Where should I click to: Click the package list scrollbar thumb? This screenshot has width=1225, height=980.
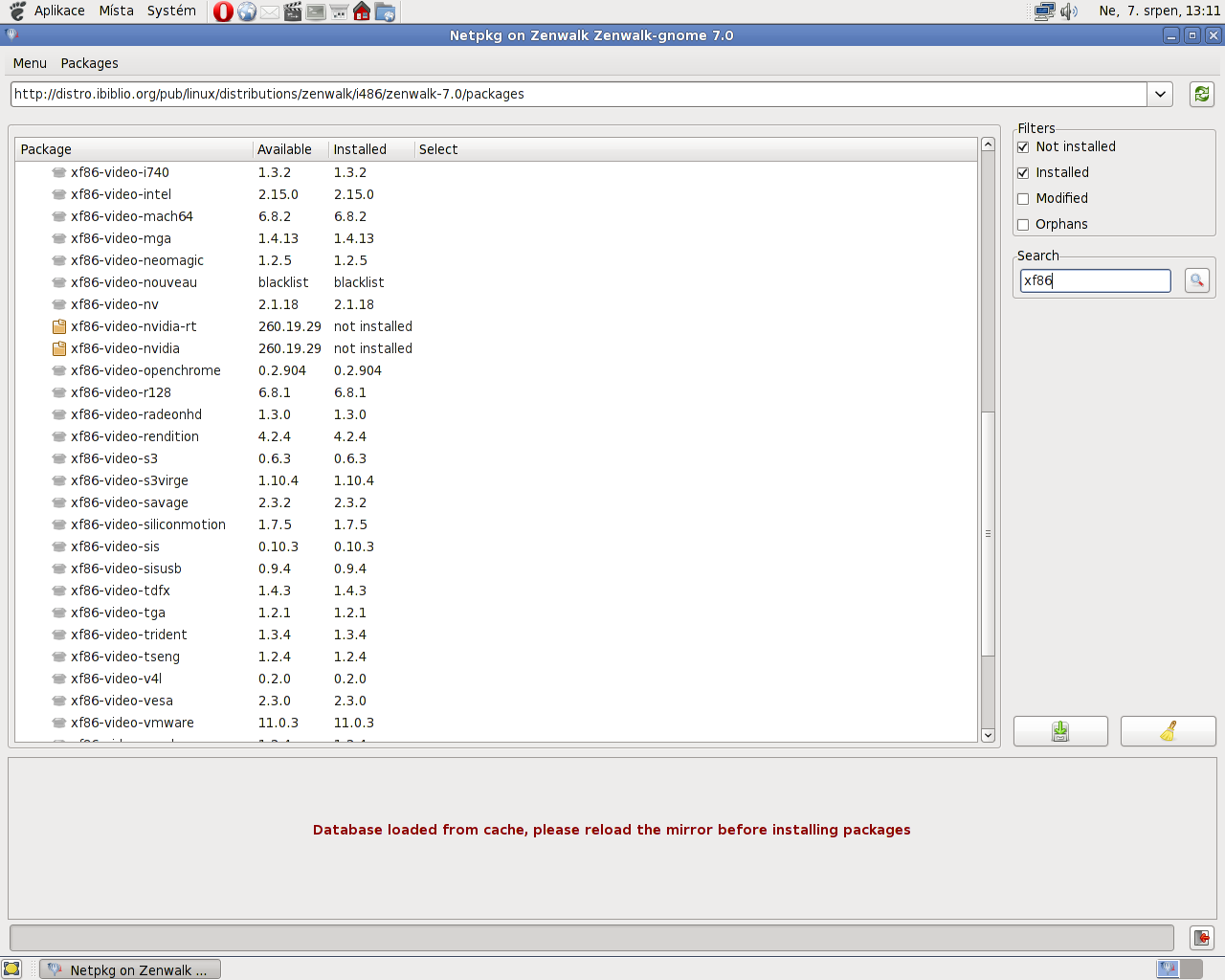click(x=989, y=533)
